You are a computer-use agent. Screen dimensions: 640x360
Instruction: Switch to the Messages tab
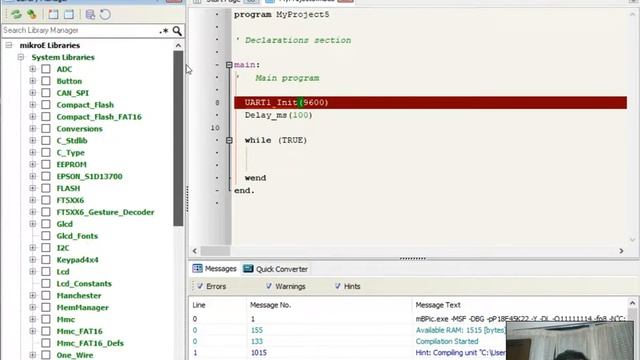pyautogui.click(x=215, y=269)
